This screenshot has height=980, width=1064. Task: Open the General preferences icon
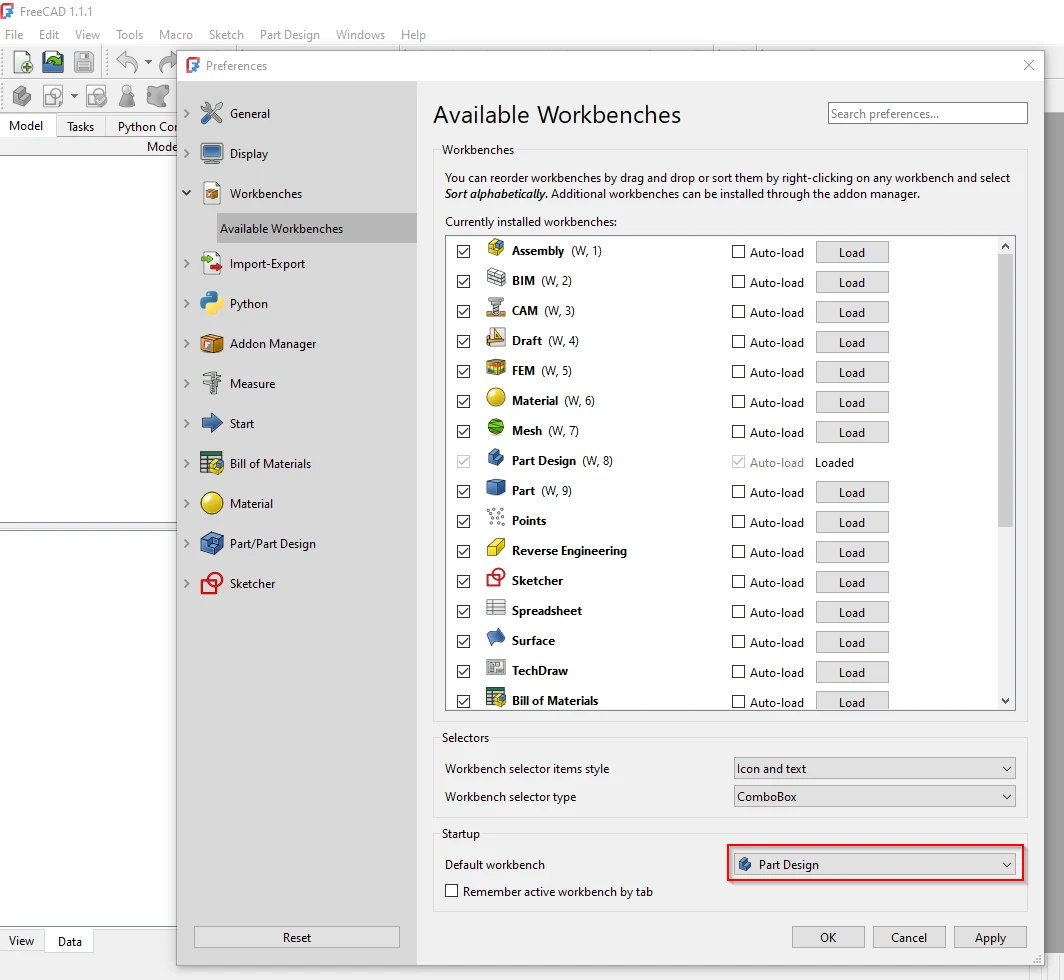212,113
